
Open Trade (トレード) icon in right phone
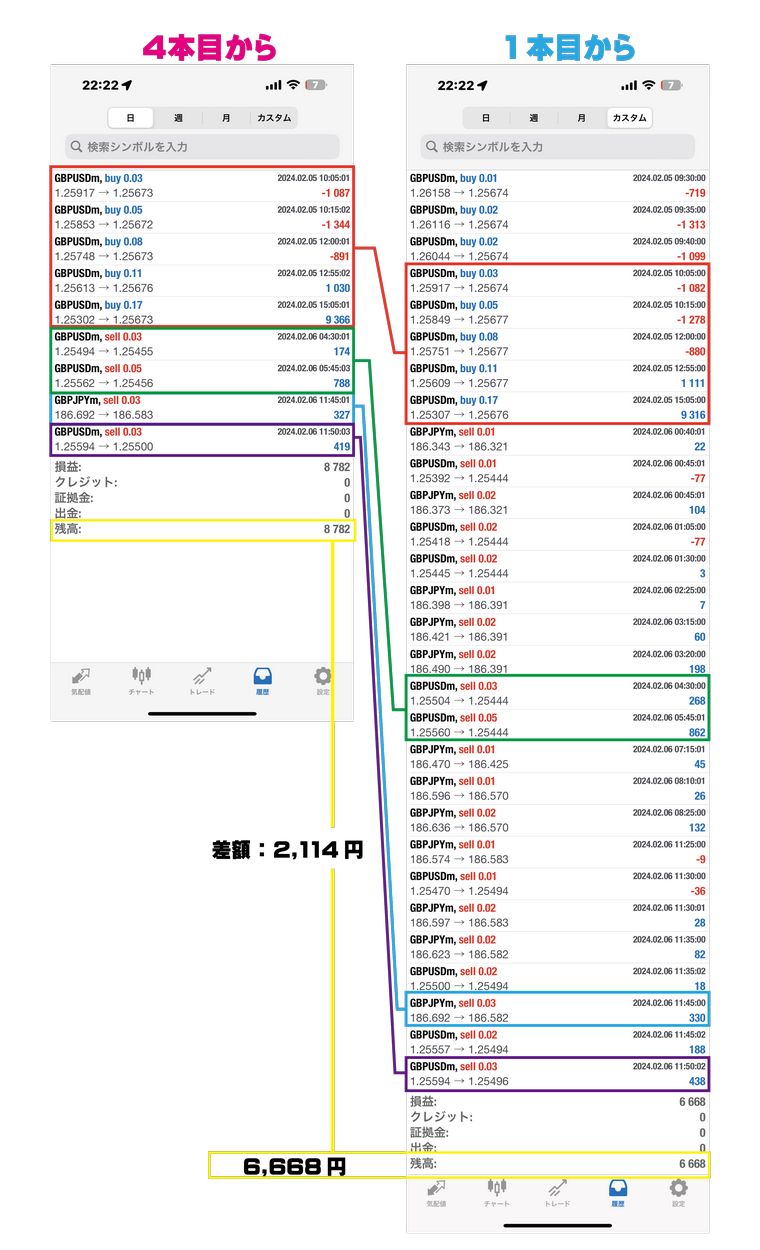pos(558,1192)
